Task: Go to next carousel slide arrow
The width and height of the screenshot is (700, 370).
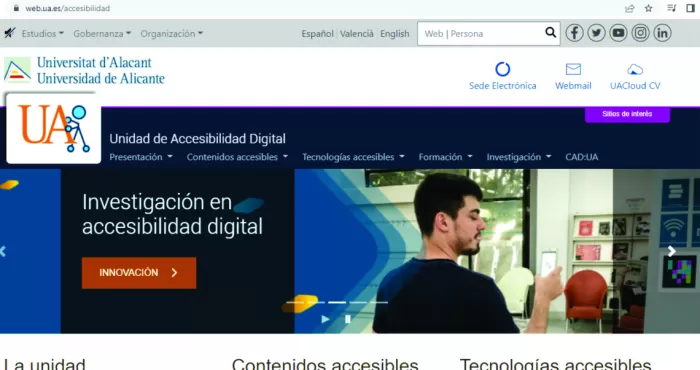Action: (672, 251)
